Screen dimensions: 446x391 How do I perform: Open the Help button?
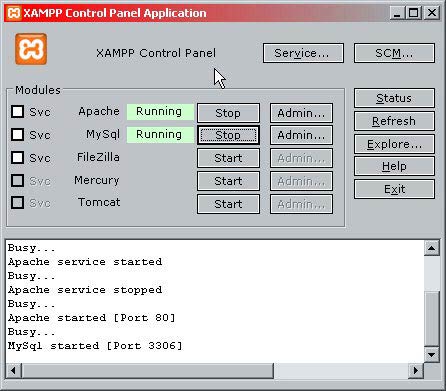(394, 166)
